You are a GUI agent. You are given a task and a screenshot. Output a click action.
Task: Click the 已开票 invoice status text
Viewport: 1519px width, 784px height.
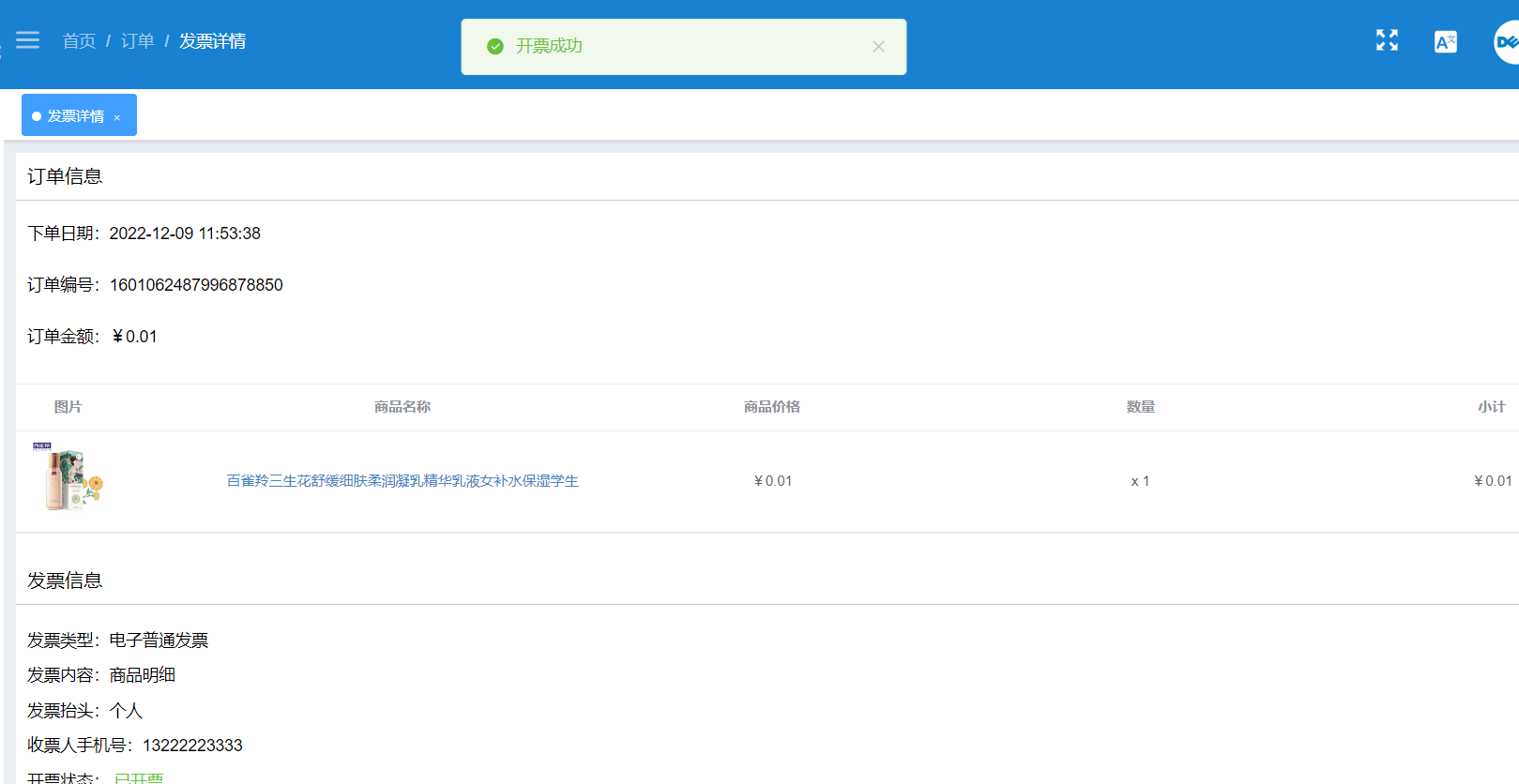(139, 778)
